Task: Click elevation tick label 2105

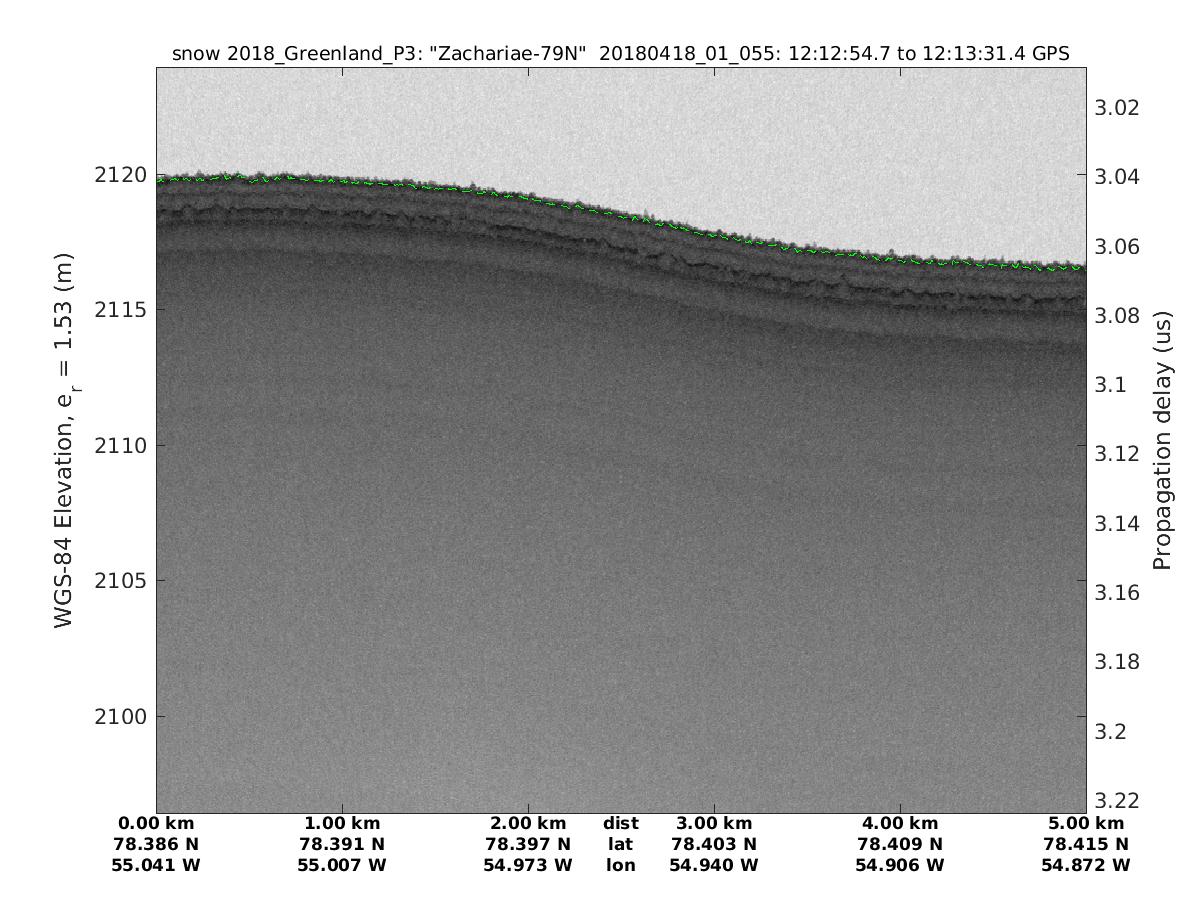Action: [122, 581]
